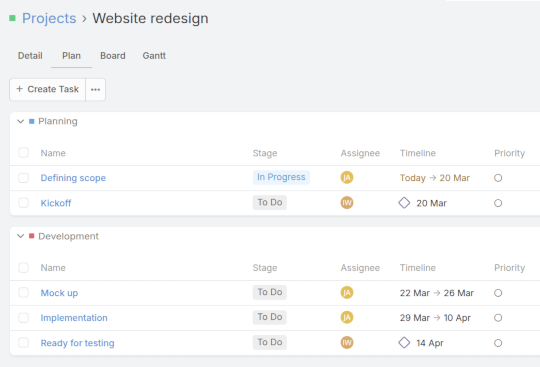This screenshot has width=540, height=367.
Task: Click the priority circle for Defining scope
Action: [498, 178]
